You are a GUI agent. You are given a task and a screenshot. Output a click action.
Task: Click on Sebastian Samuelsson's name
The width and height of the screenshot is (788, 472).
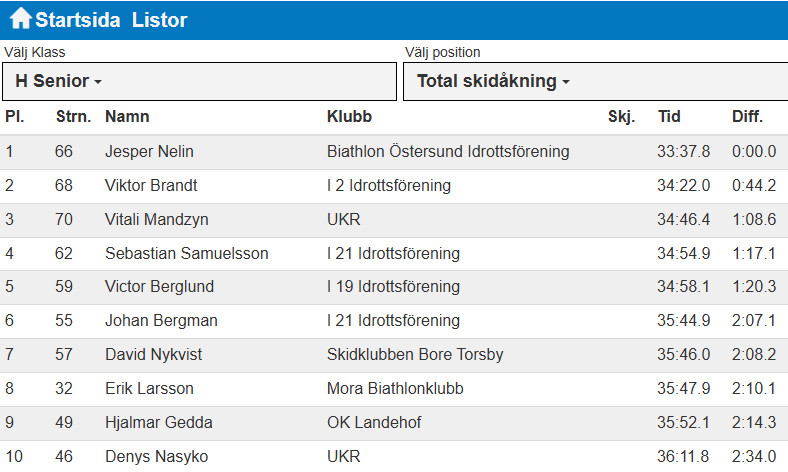pyautogui.click(x=186, y=254)
